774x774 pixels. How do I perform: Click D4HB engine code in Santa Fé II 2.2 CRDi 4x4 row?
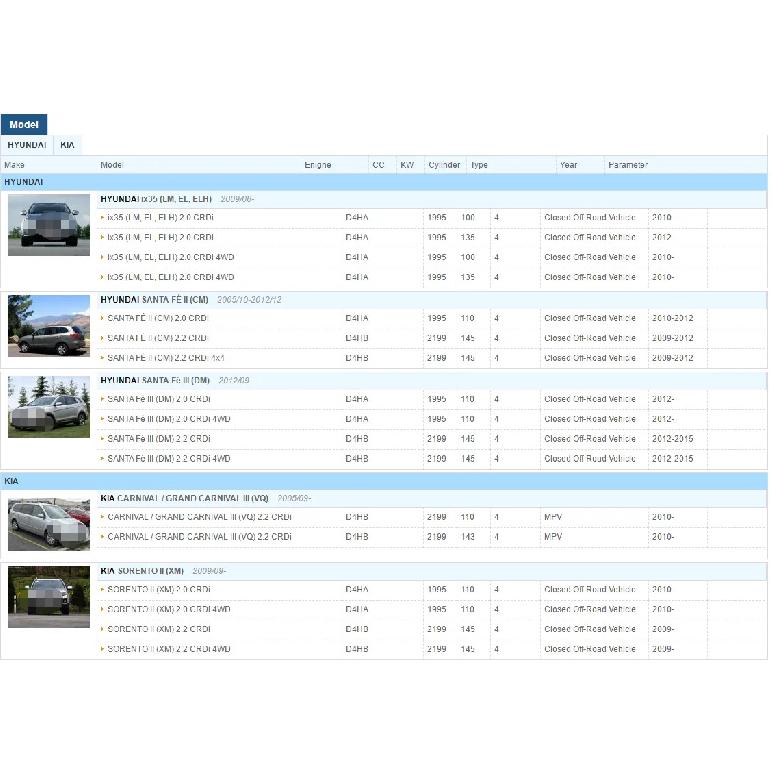(357, 358)
